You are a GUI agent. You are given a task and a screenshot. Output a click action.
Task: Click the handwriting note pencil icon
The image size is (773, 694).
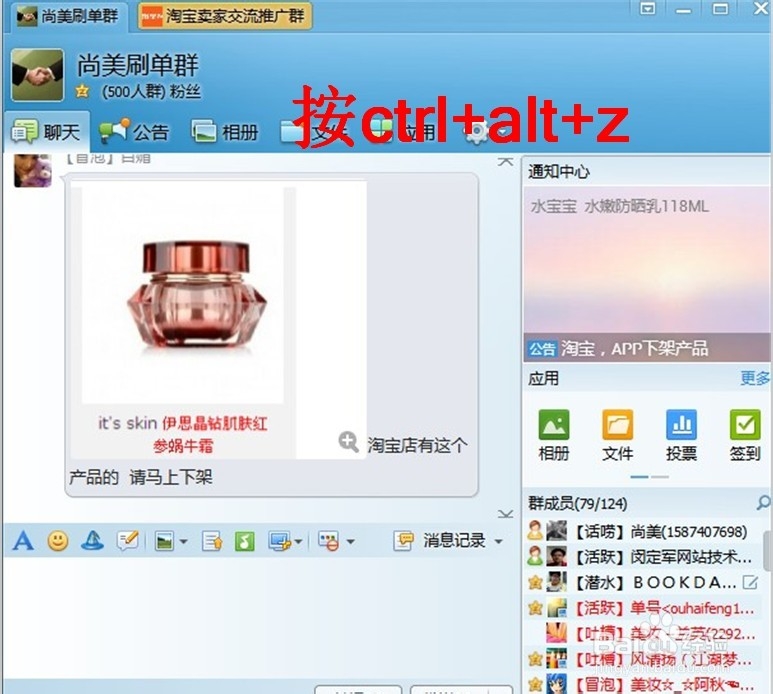(128, 541)
